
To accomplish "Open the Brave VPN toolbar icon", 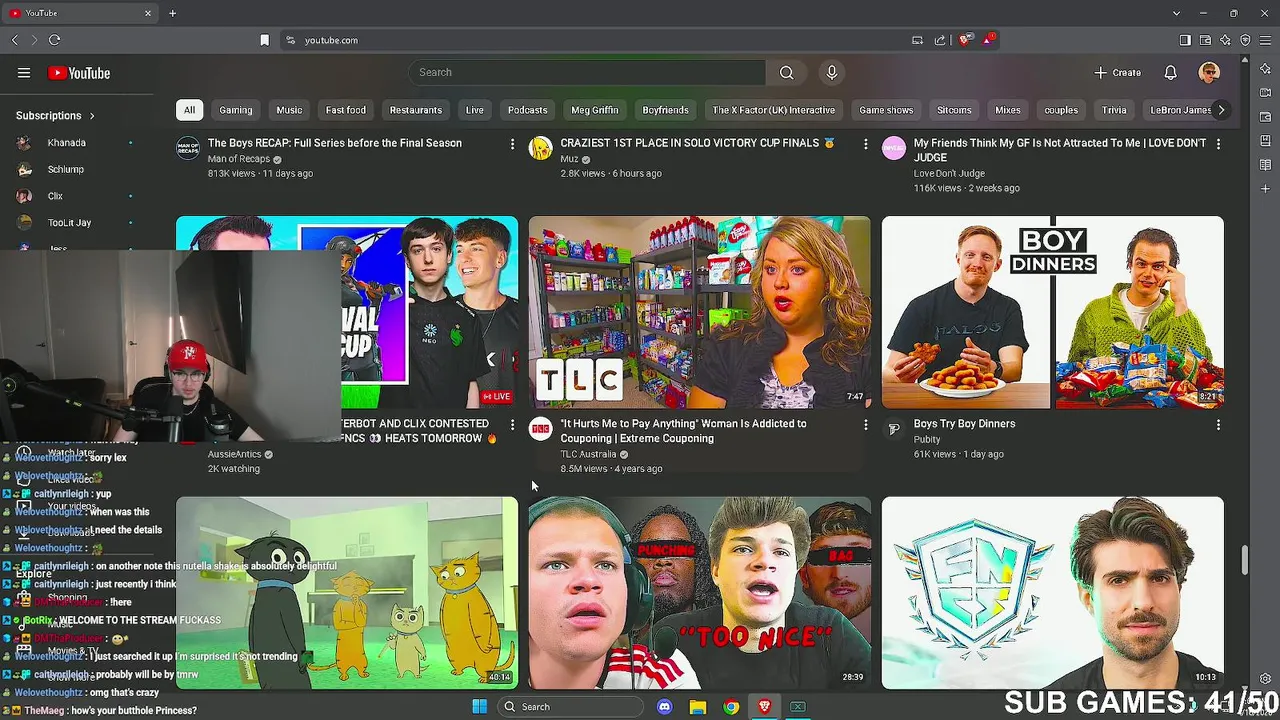I will click(x=1245, y=40).
